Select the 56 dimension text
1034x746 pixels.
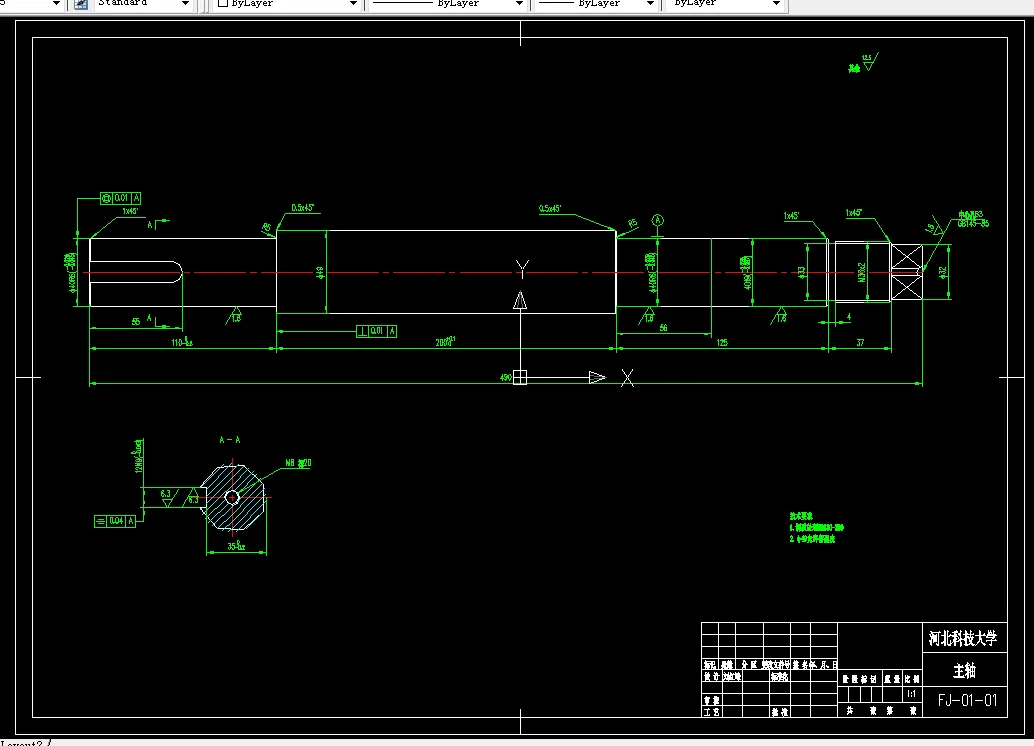pos(663,328)
